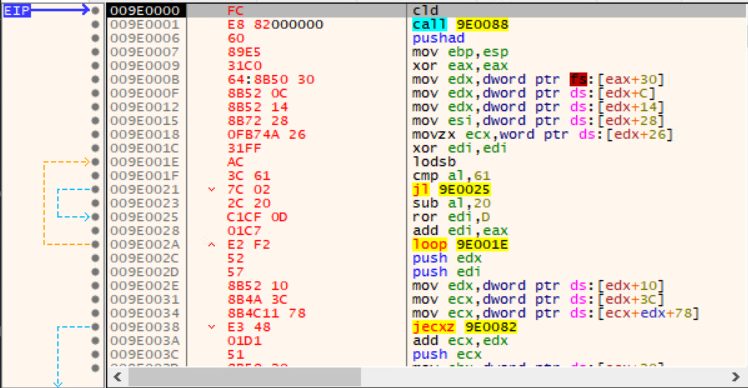
Task: Select push edx instruction
Action: (x=447, y=258)
